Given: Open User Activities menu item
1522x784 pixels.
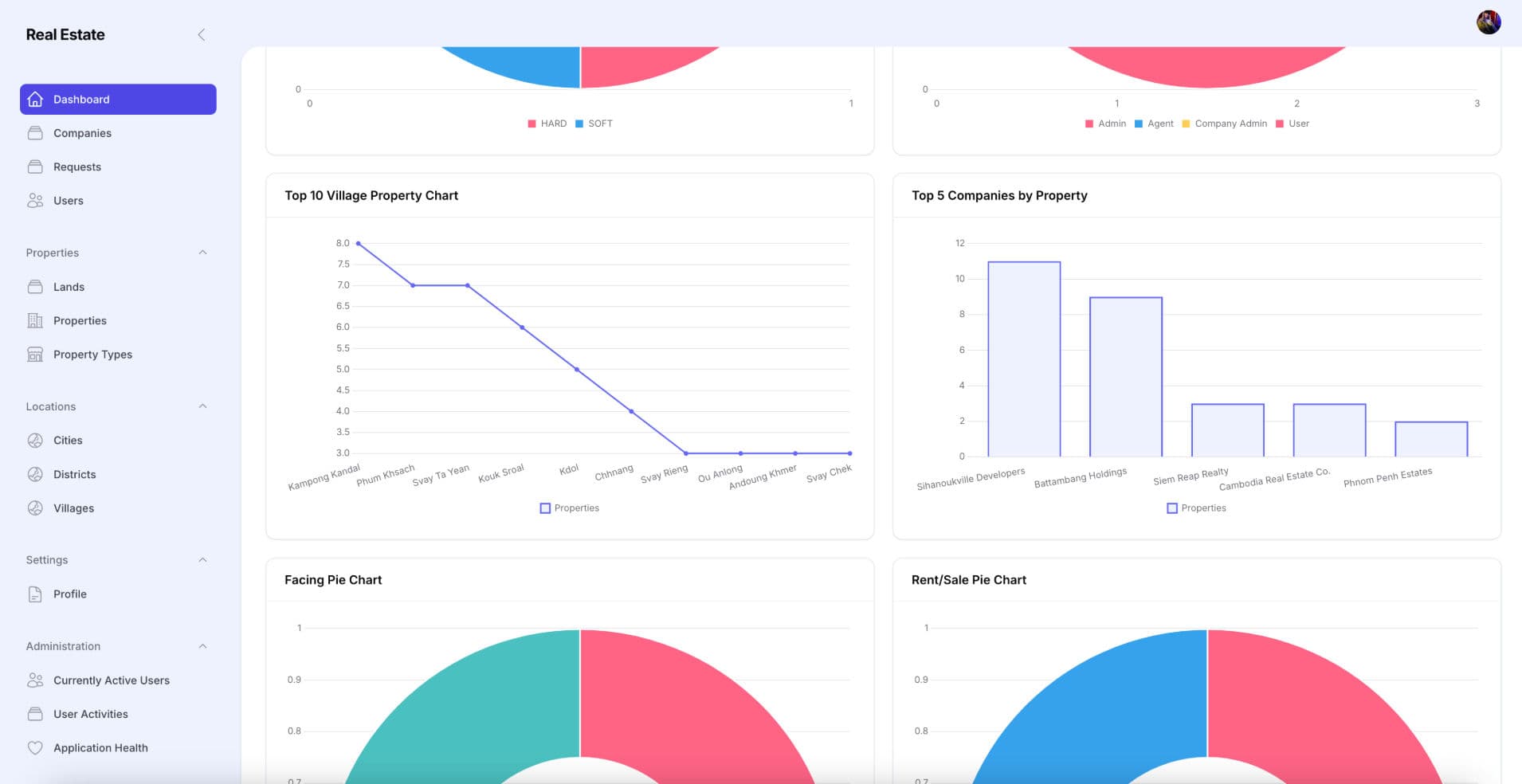Looking at the screenshot, I should click(x=118, y=714).
